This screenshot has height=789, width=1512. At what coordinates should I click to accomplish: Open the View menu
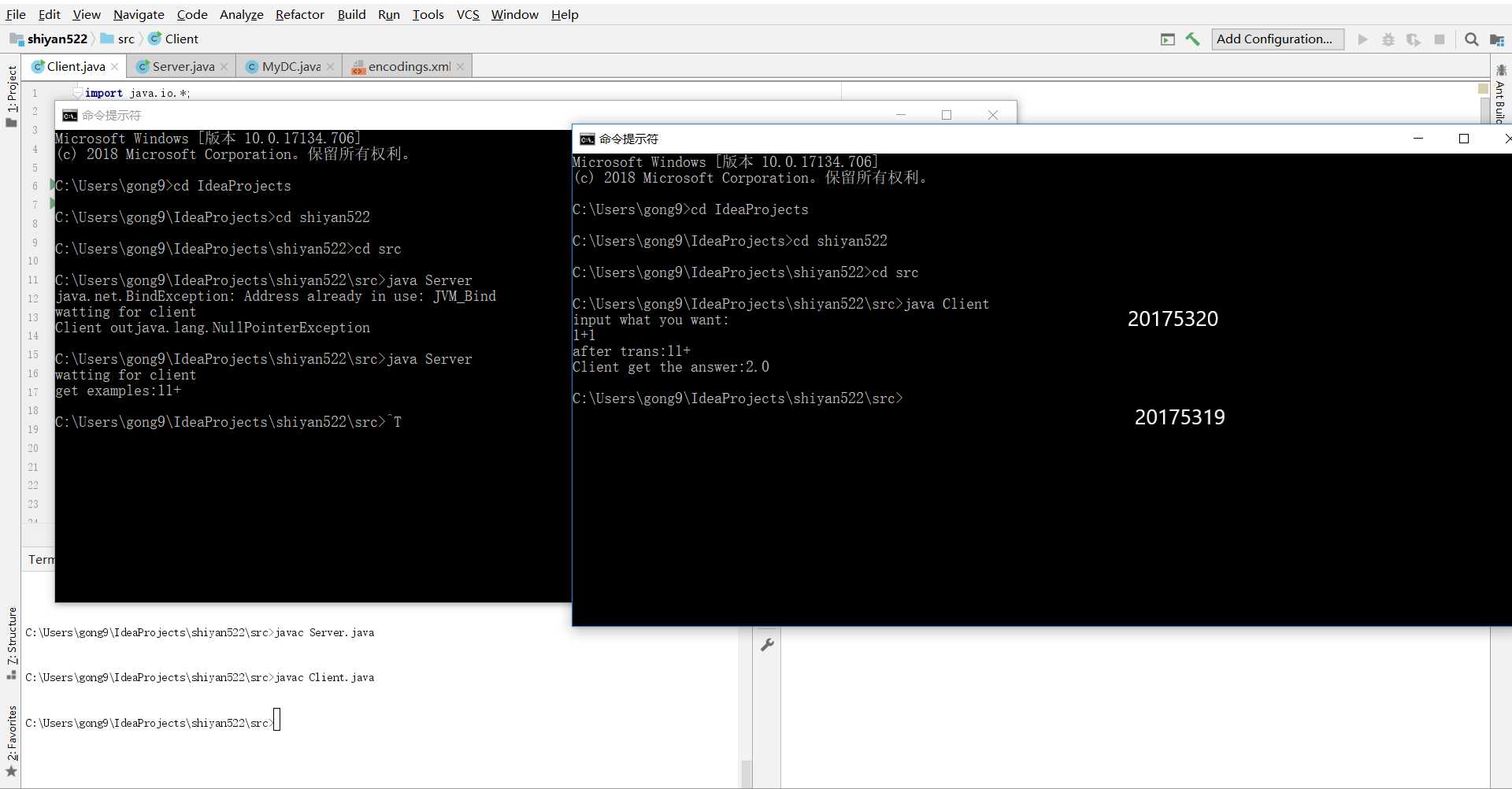click(87, 14)
